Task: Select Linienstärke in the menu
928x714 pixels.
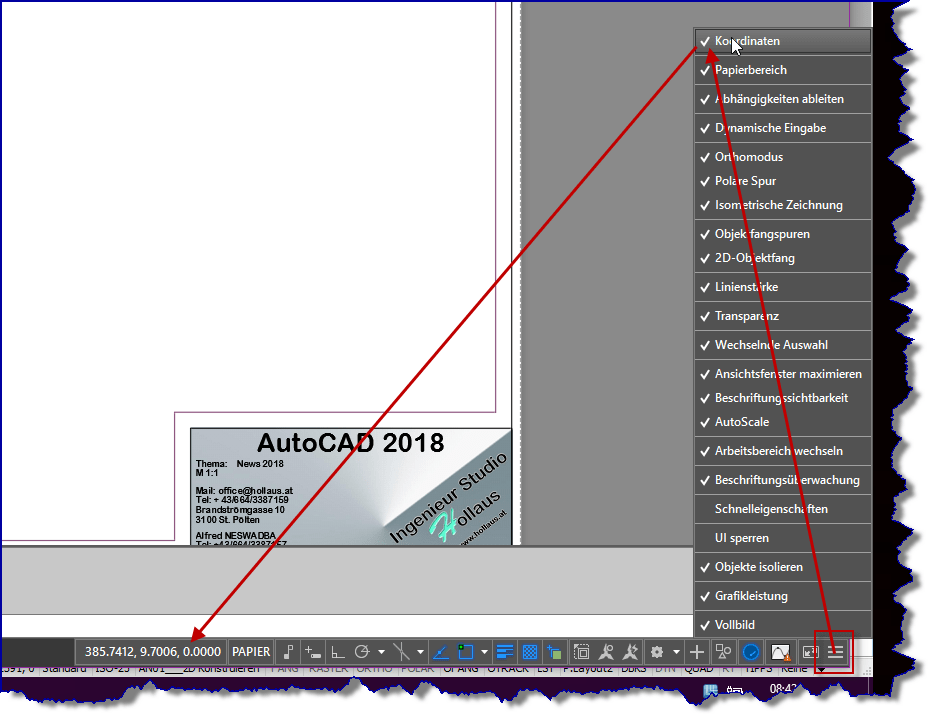Action: click(782, 287)
